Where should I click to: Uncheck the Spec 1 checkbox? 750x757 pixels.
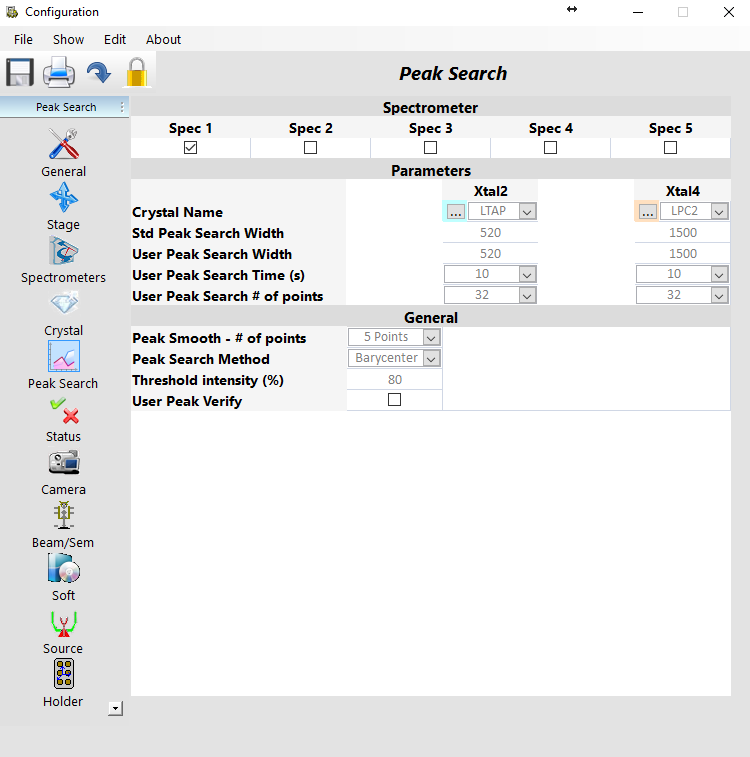[x=191, y=148]
